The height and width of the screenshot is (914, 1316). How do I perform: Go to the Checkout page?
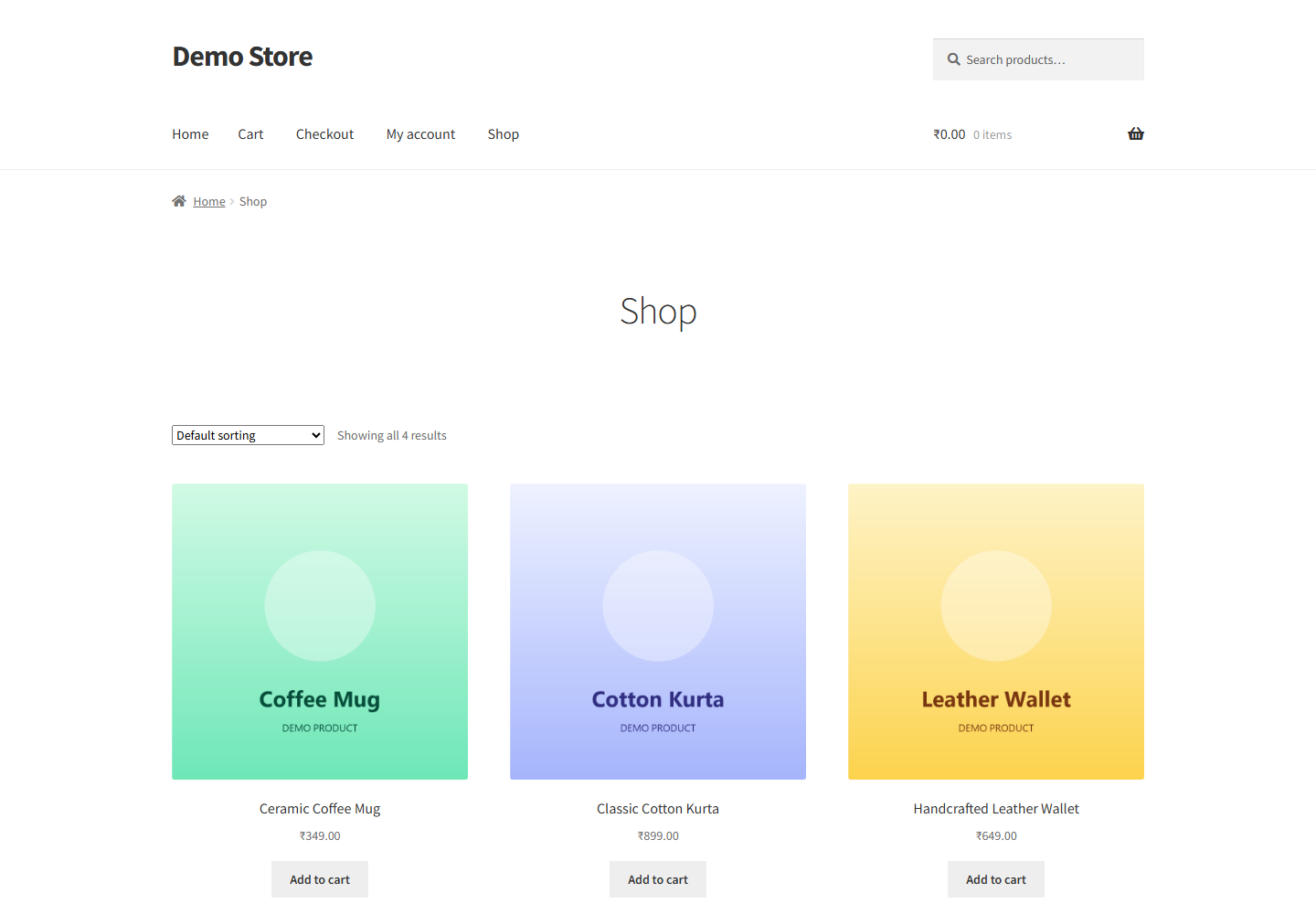click(324, 134)
